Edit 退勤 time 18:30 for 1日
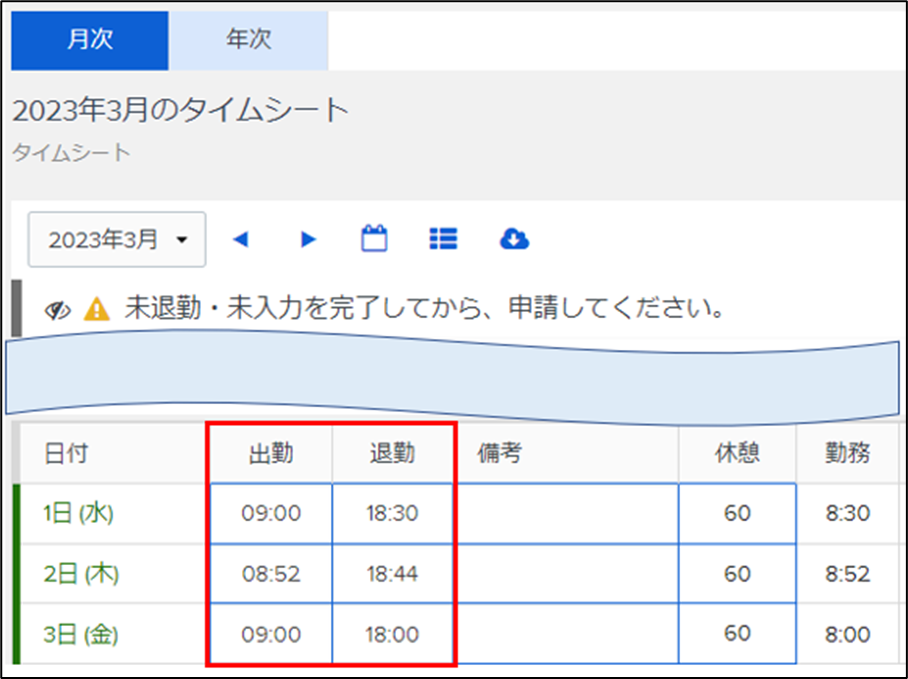Screen dimensions: 908x679 (392, 513)
